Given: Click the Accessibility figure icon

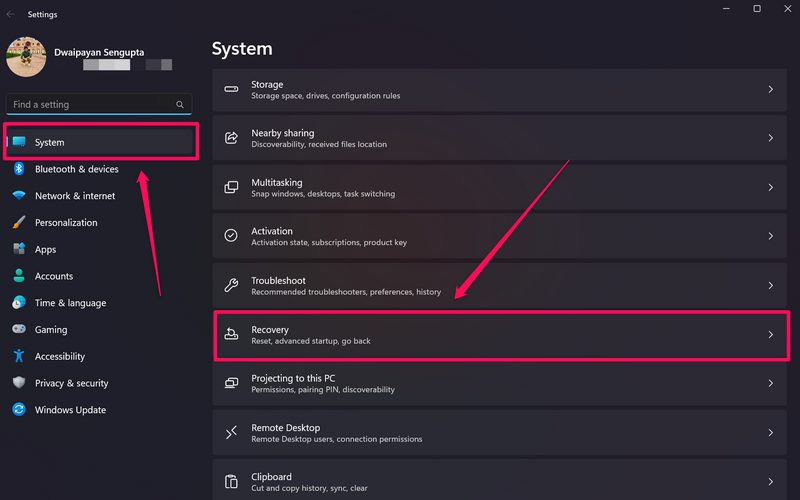Looking at the screenshot, I should 19,356.
